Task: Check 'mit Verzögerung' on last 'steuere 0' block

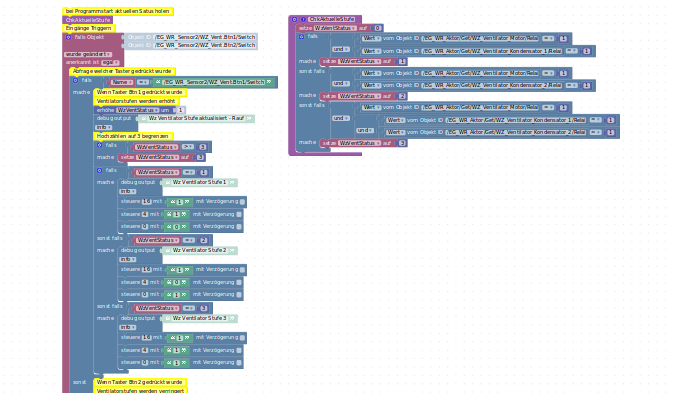Action: click(239, 363)
